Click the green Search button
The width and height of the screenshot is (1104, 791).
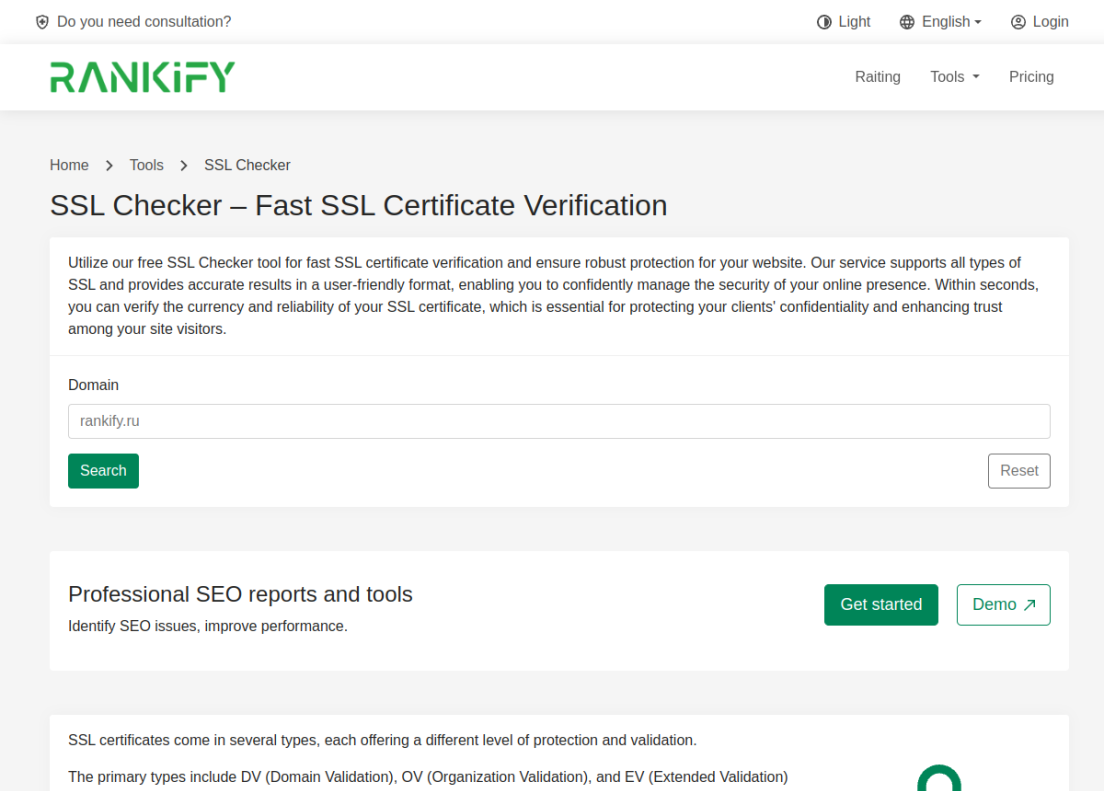click(104, 471)
